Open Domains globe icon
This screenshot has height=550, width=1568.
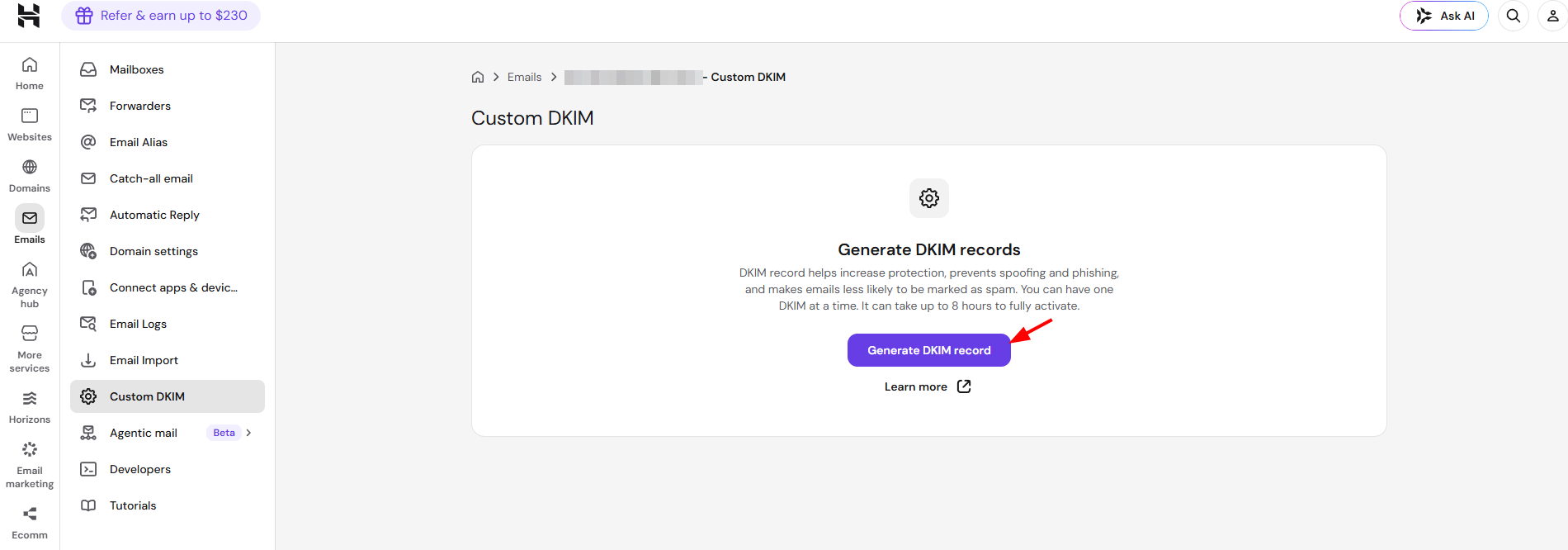coord(30,167)
